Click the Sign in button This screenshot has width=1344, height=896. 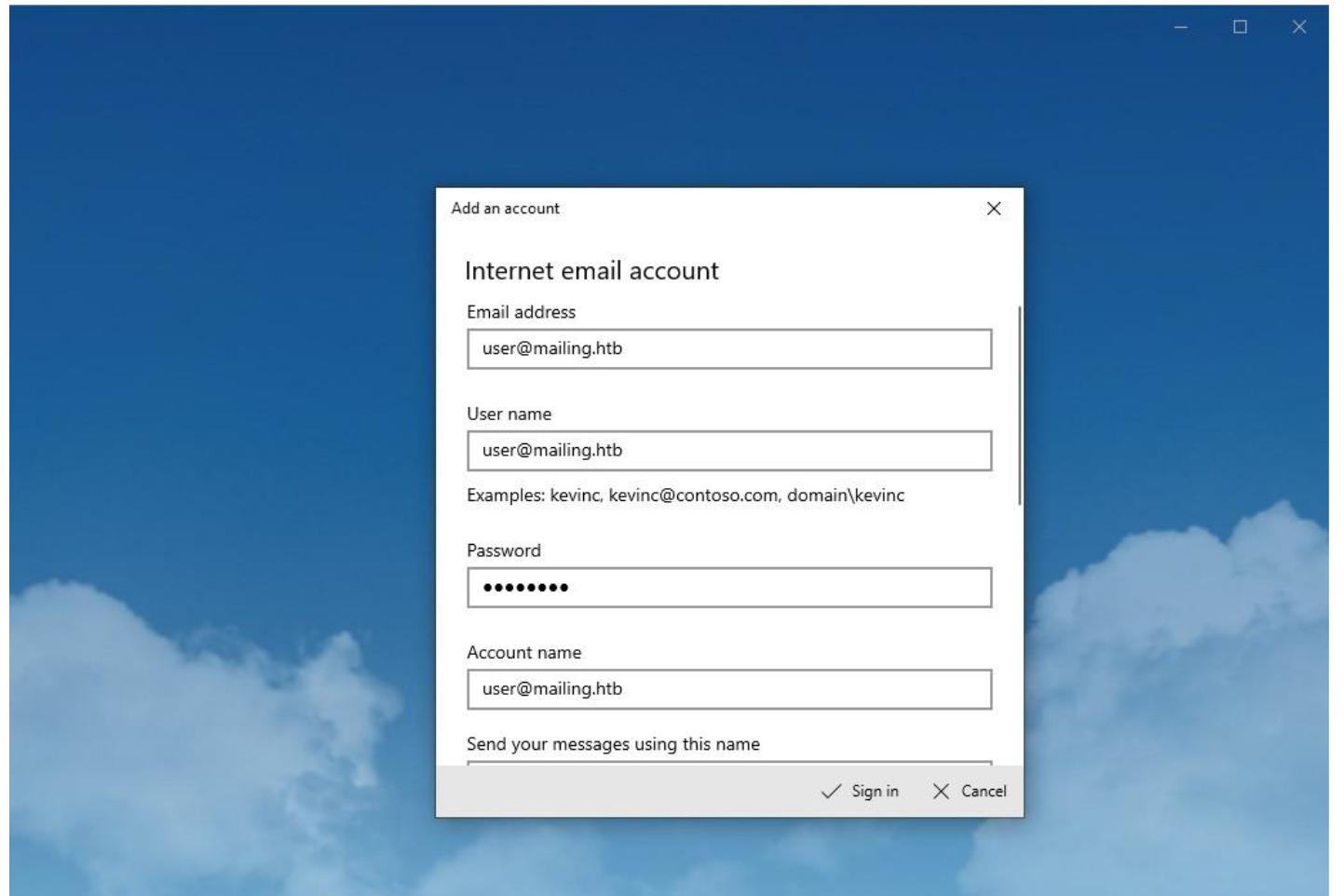(860, 791)
